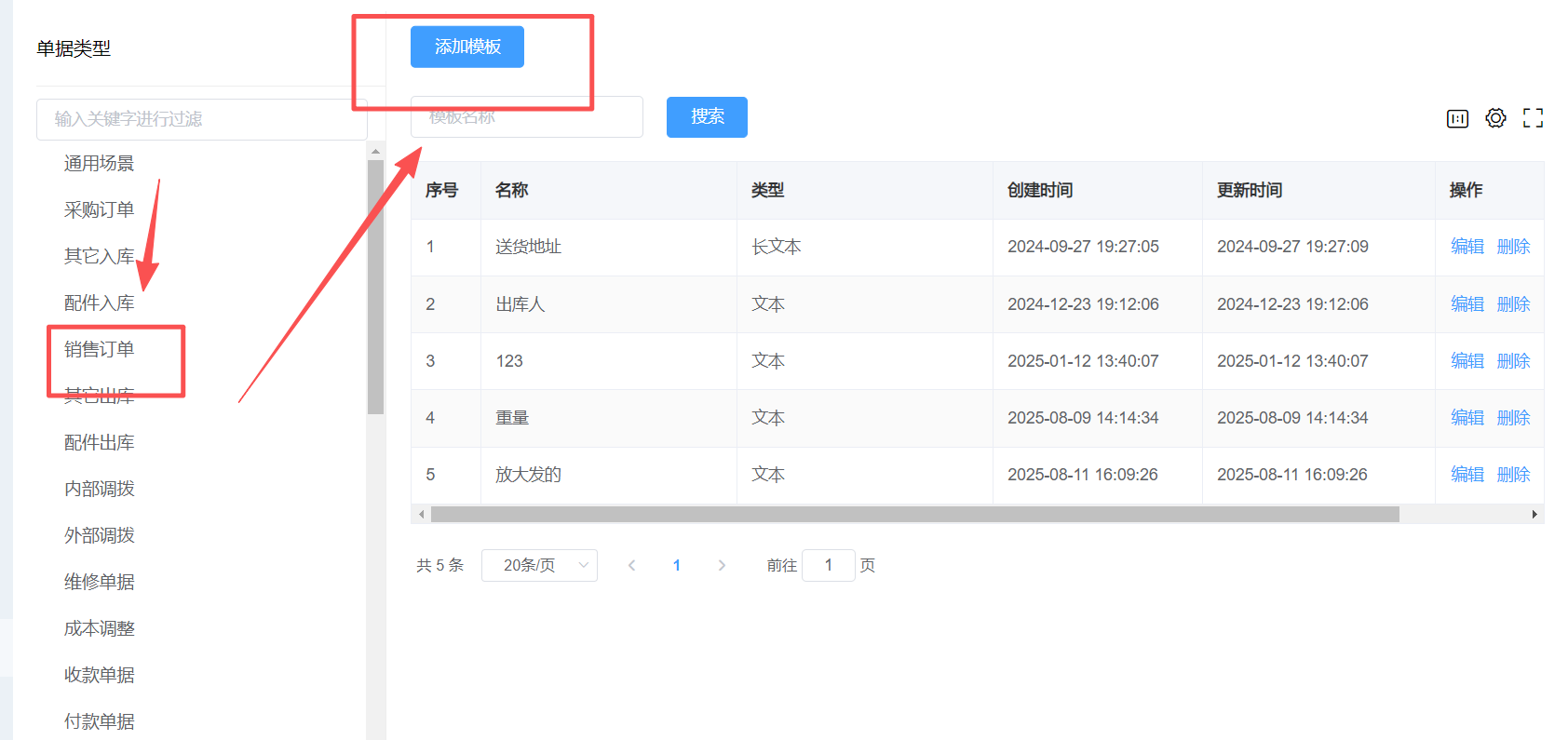Click the table density icon

pos(1457,118)
